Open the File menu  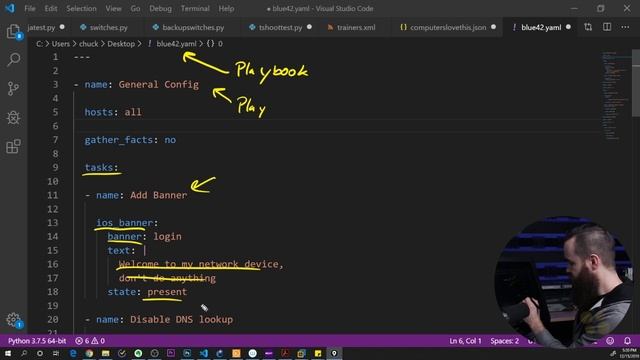pyautogui.click(x=30, y=8)
